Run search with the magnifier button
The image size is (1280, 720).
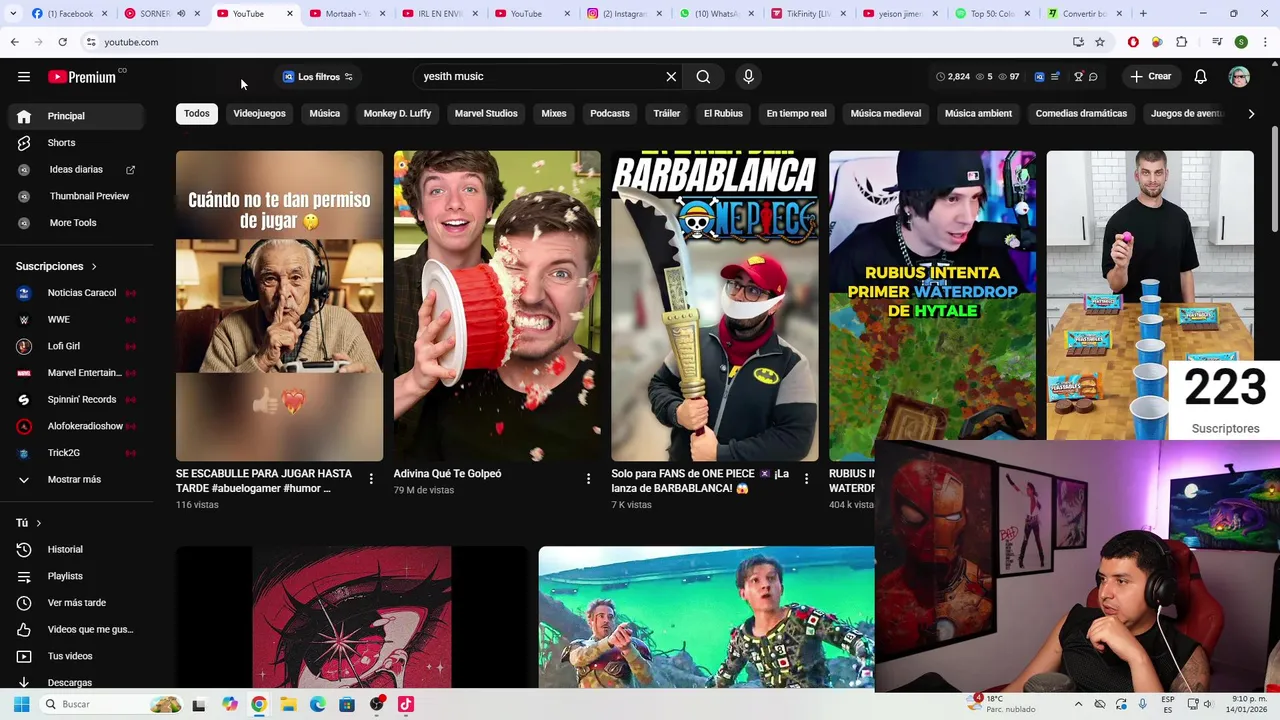[703, 77]
